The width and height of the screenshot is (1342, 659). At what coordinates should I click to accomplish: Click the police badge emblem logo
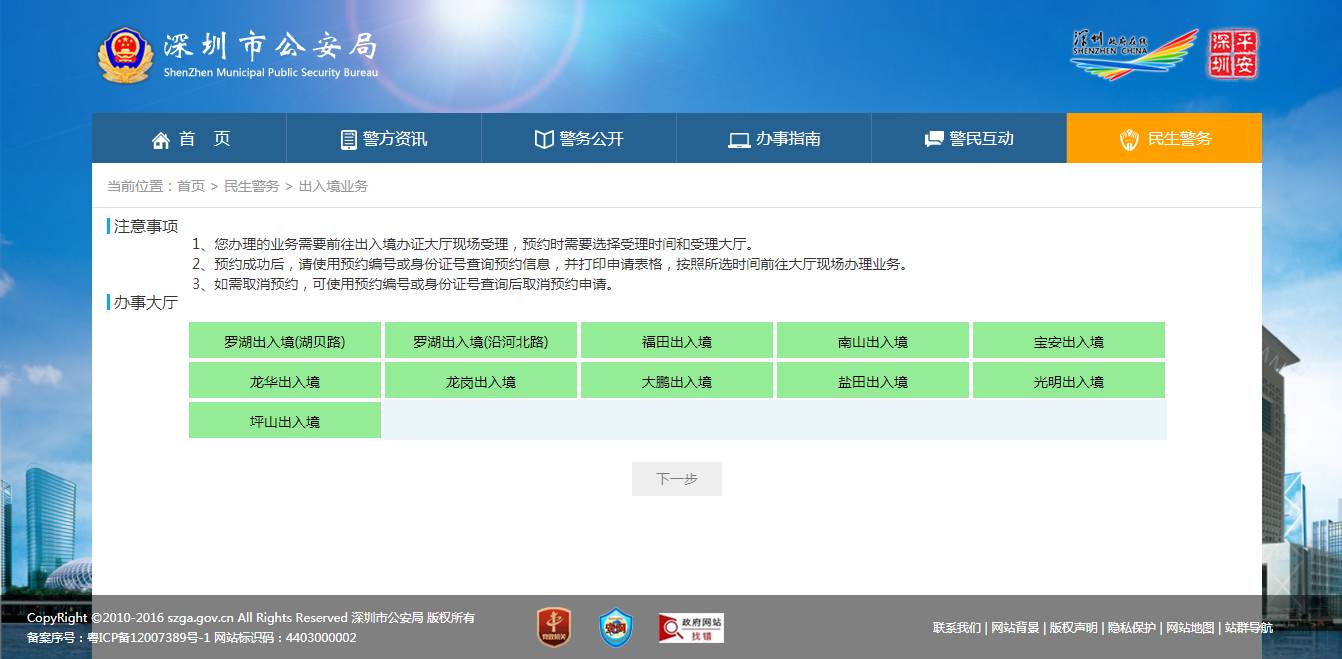(126, 56)
